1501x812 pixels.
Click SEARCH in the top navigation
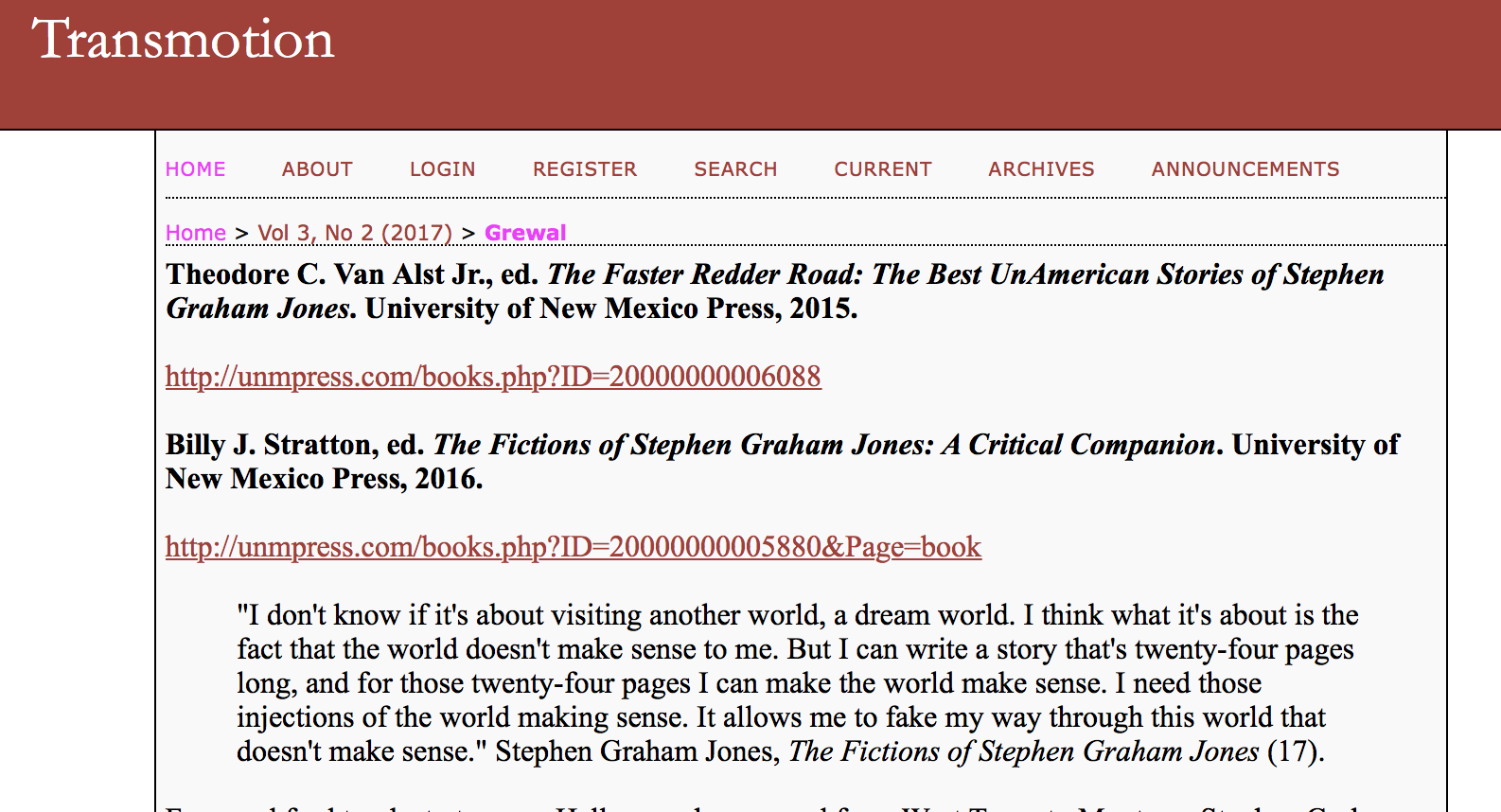[735, 169]
